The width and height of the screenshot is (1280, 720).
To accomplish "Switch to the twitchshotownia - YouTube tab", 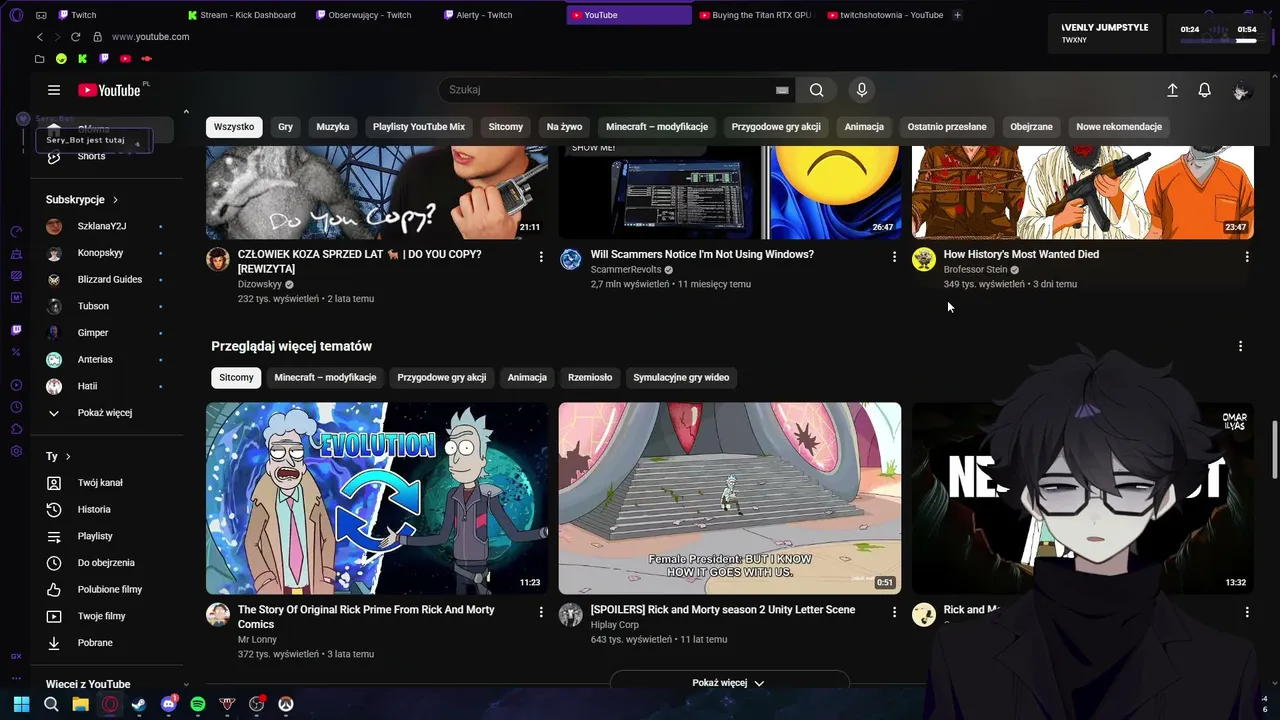I will pos(886,15).
